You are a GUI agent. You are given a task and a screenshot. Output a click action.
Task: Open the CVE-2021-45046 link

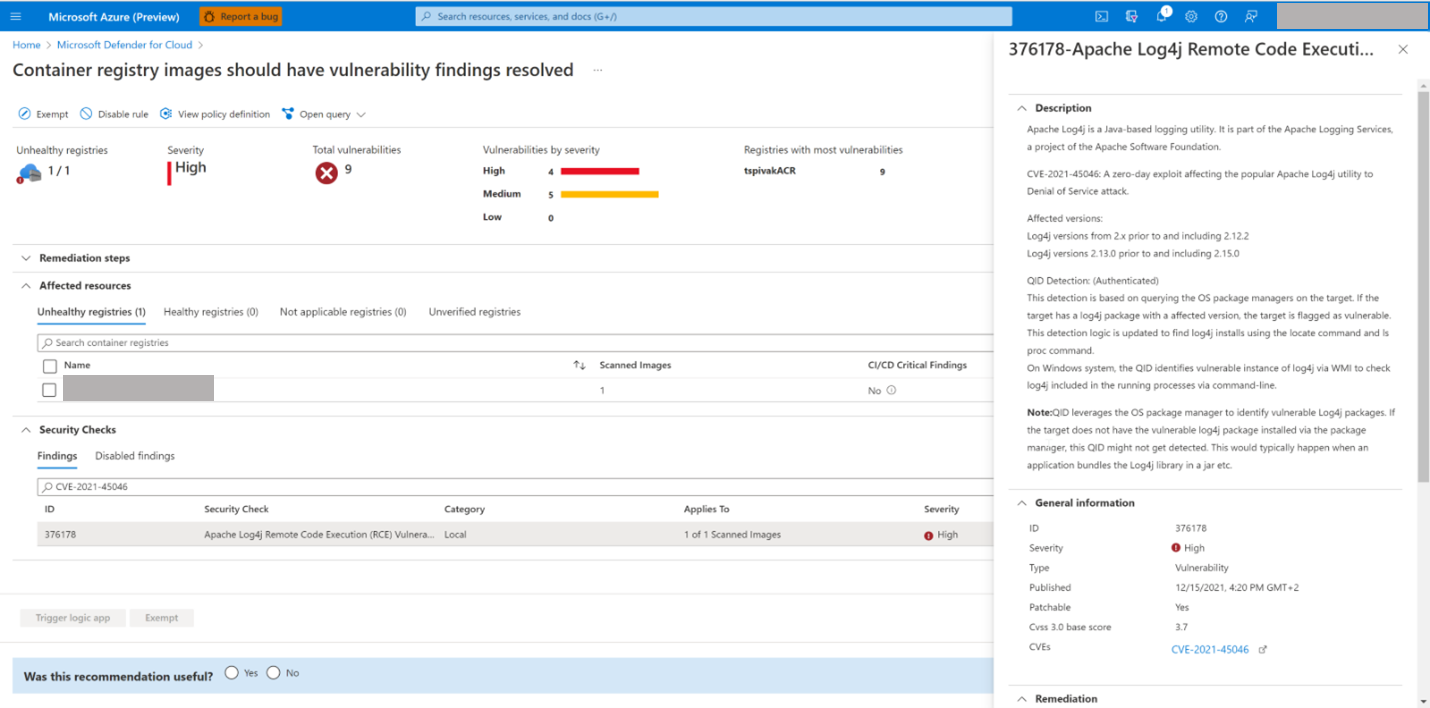1210,650
